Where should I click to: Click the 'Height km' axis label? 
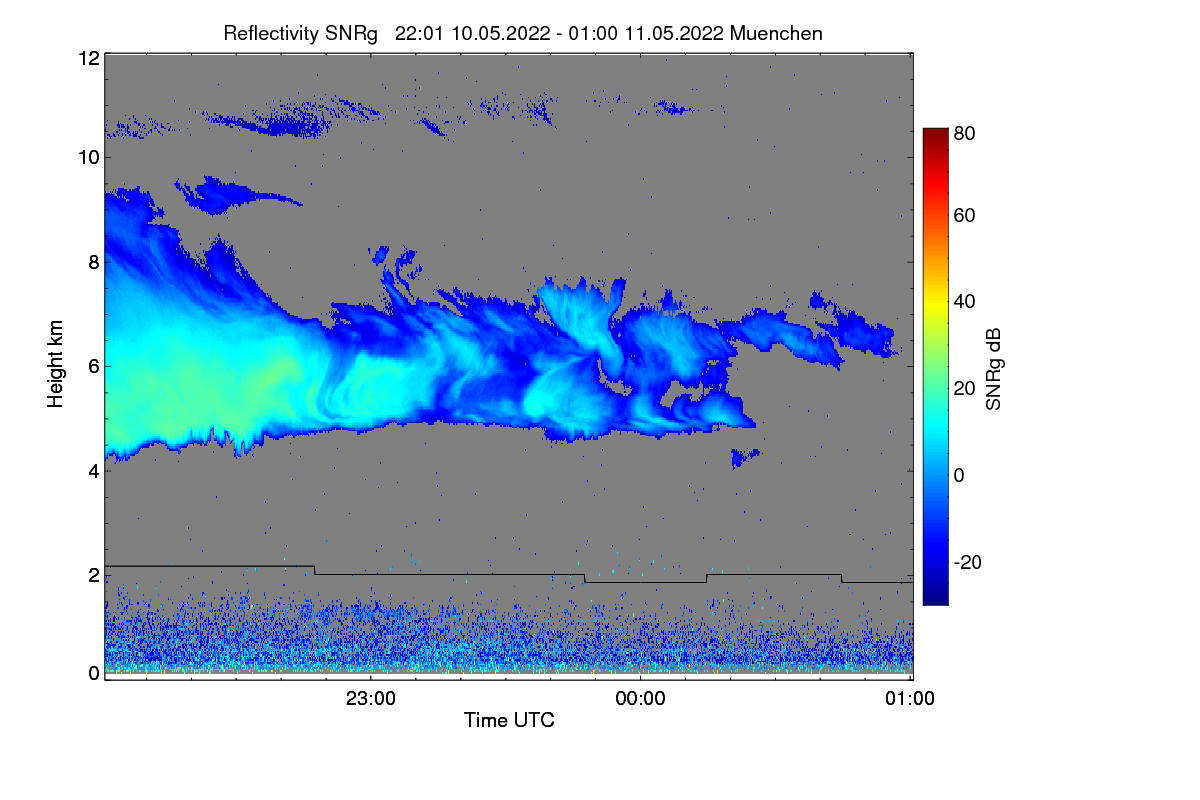(56, 365)
